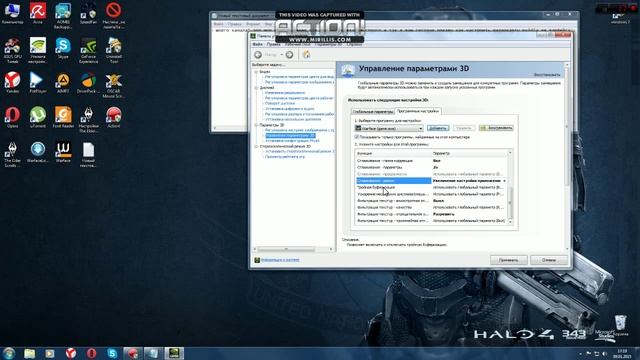Launch Action! desktop shortcut
Viewport: 640px width, 360px height.
click(x=113, y=118)
